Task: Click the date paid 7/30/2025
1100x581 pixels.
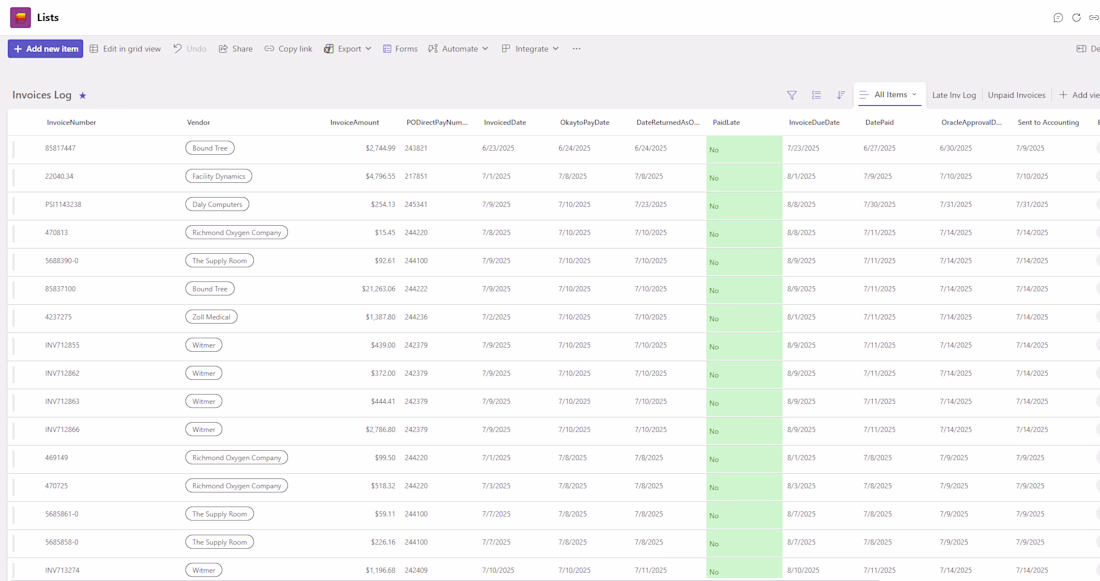Action: tap(880, 204)
